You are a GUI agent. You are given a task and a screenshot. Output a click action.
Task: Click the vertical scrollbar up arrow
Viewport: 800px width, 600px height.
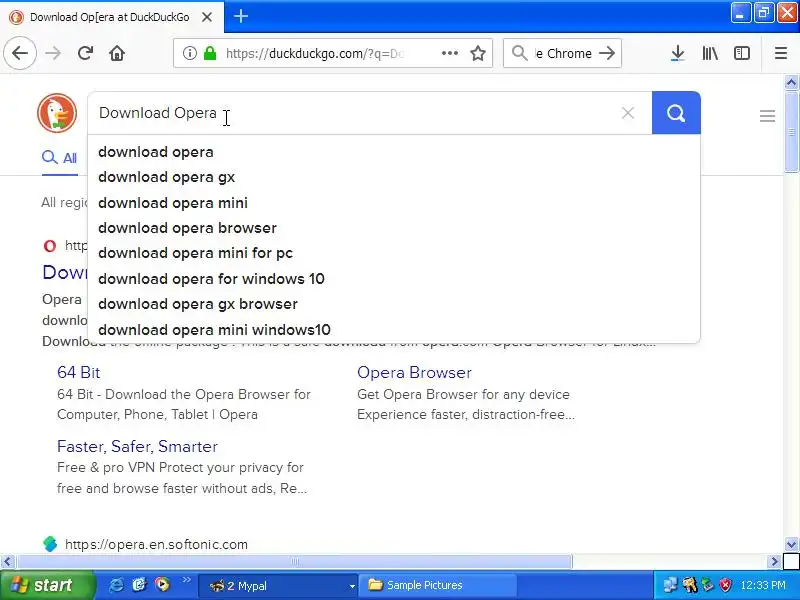[791, 83]
